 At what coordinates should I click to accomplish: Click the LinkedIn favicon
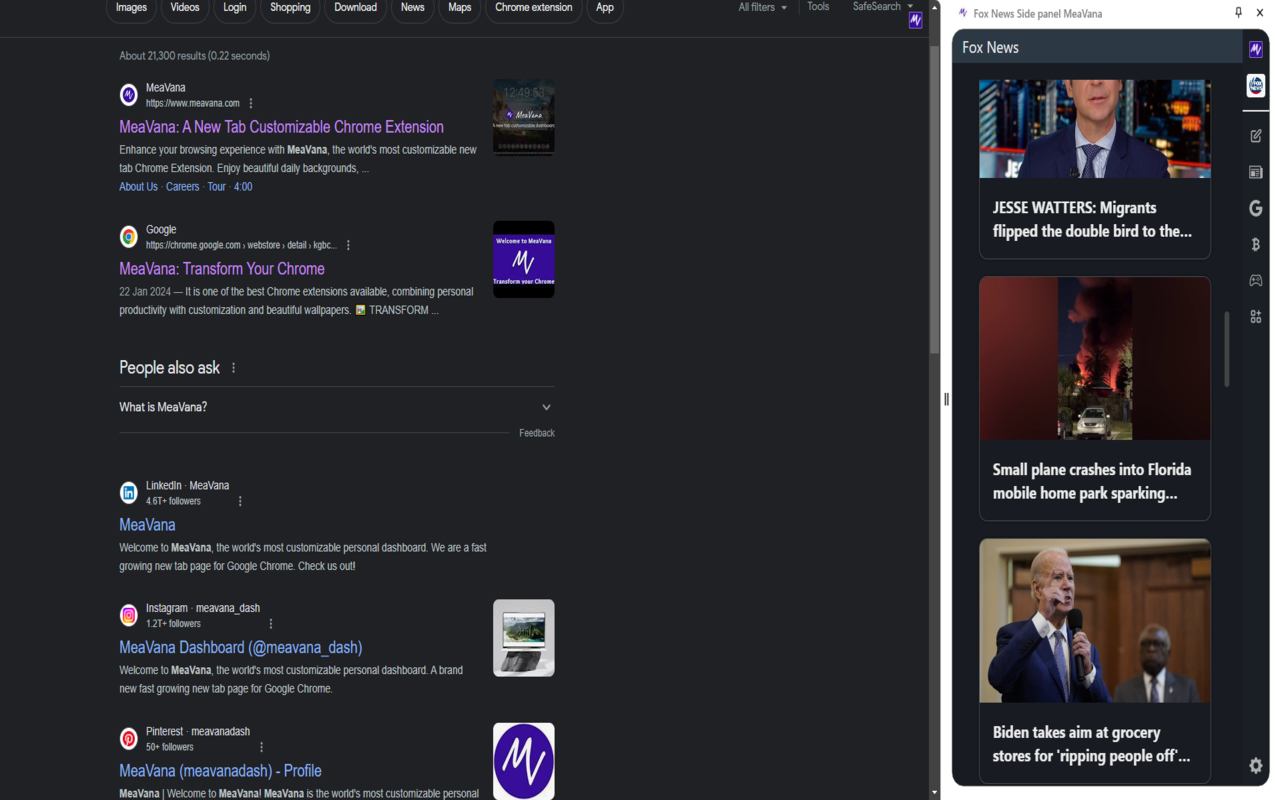pyautogui.click(x=129, y=492)
